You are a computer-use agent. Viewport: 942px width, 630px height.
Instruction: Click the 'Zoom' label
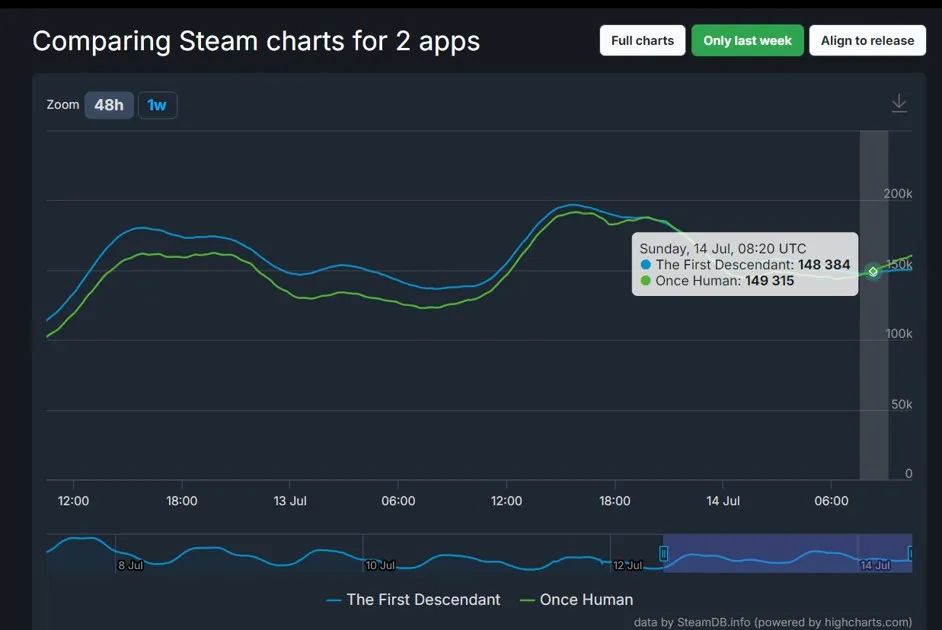tap(63, 104)
